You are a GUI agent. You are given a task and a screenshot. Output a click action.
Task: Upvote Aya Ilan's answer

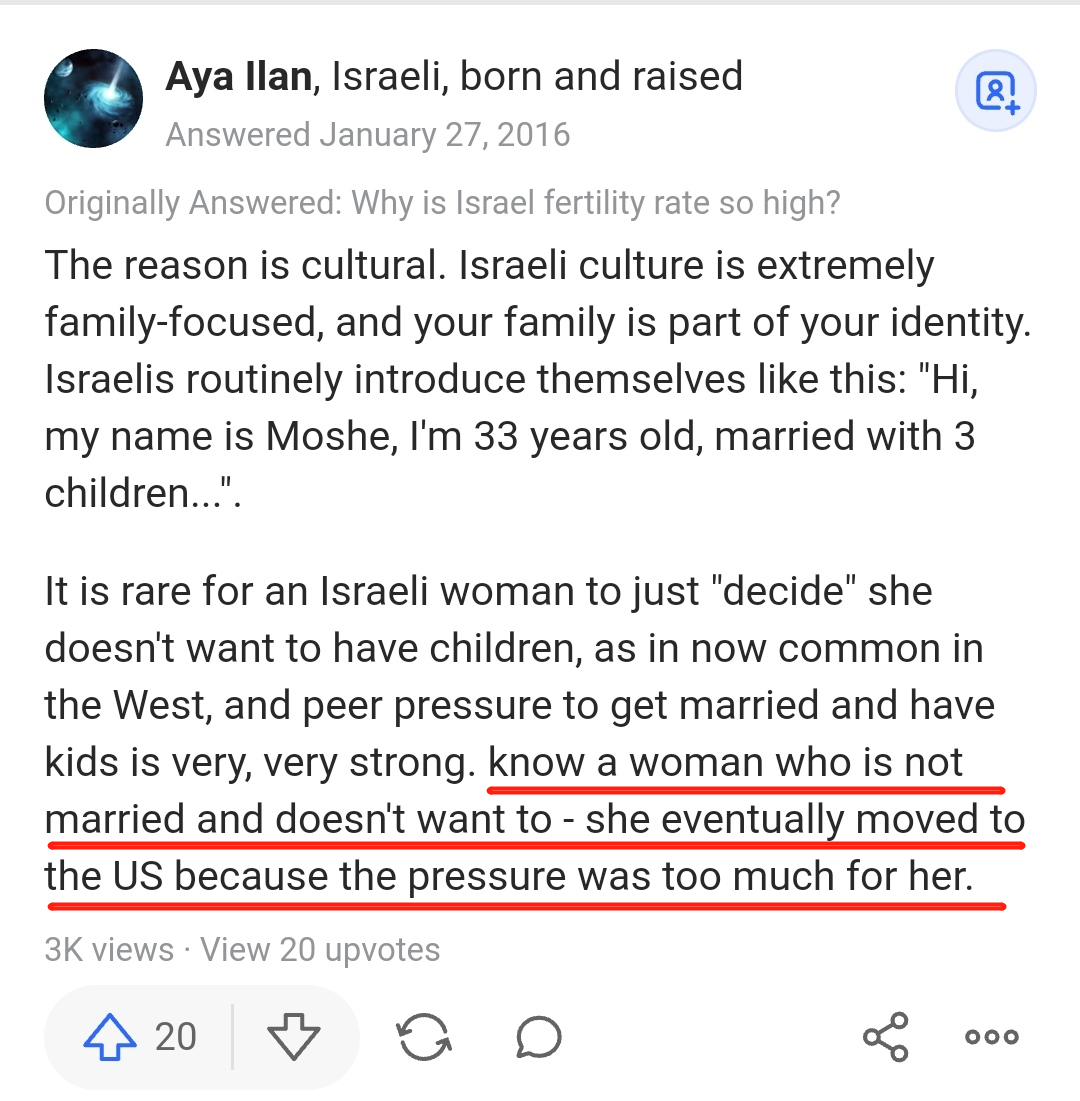pyautogui.click(x=109, y=1037)
